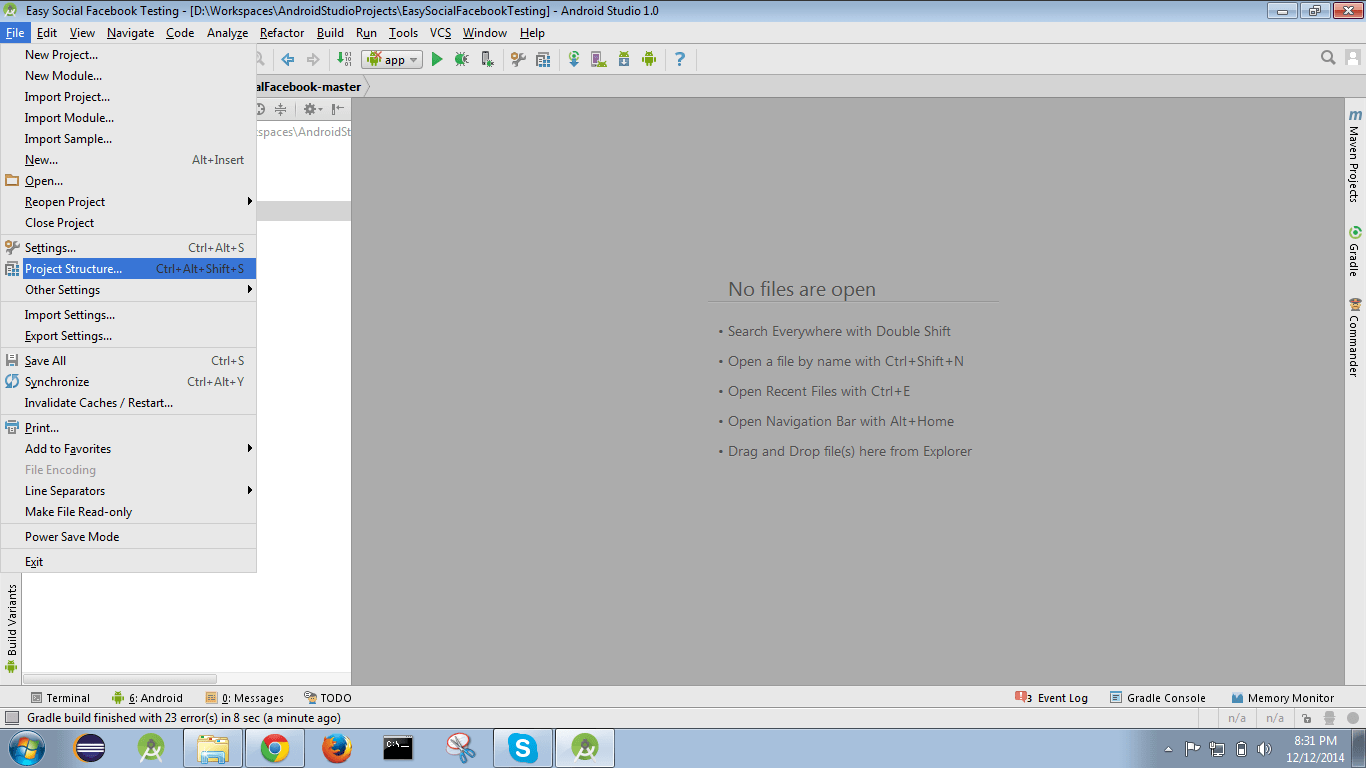Expand Reopen Project submenu
The height and width of the screenshot is (768, 1366).
[128, 202]
